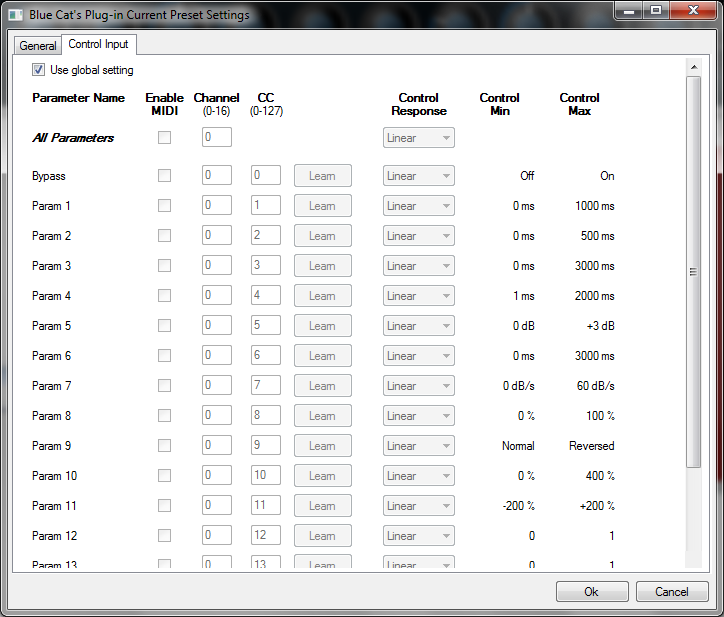Screen dimensions: 724x617
Task: Click Learn for Param 7
Action: [323, 386]
